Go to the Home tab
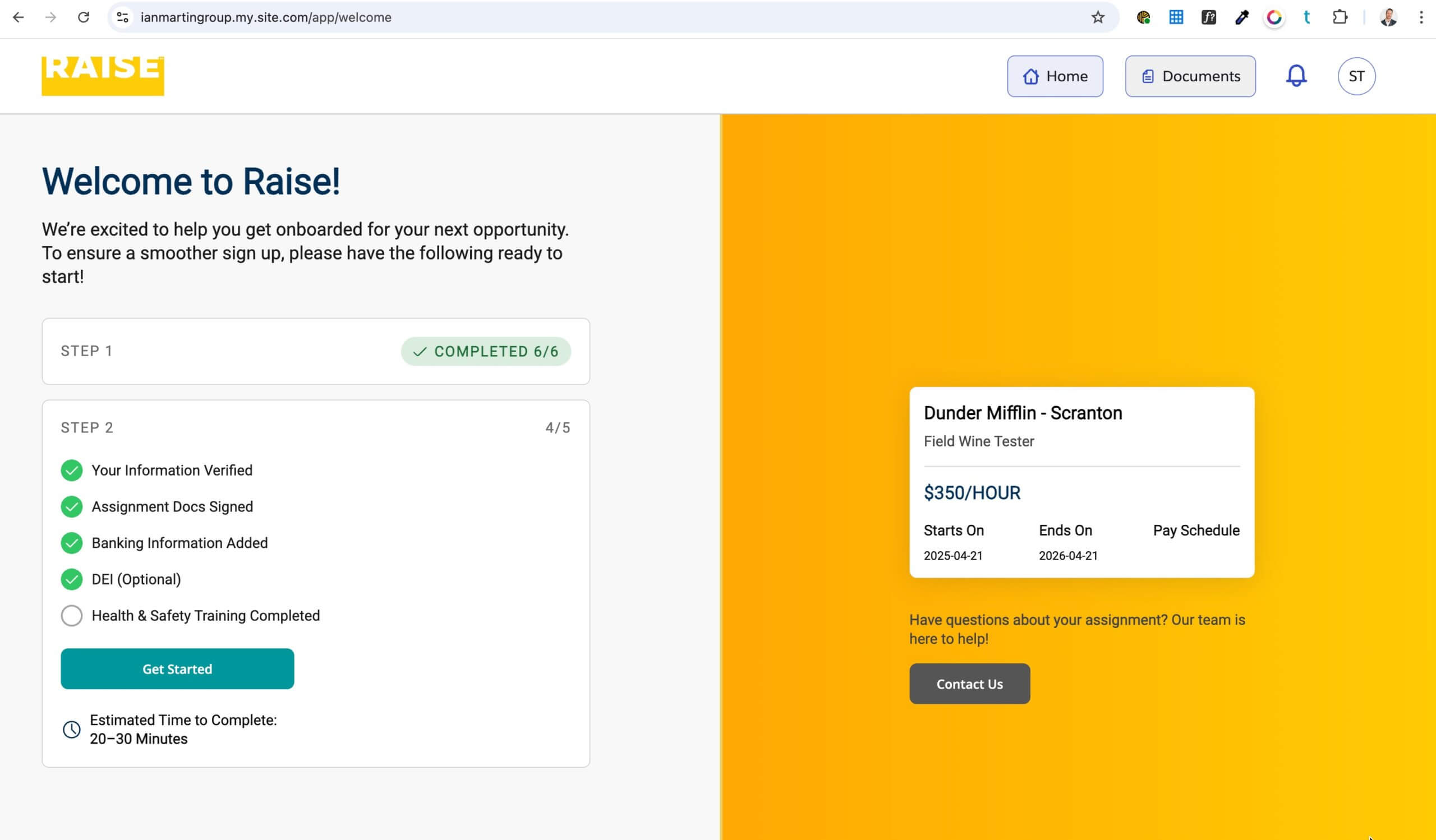This screenshot has height=840, width=1436. (1055, 76)
